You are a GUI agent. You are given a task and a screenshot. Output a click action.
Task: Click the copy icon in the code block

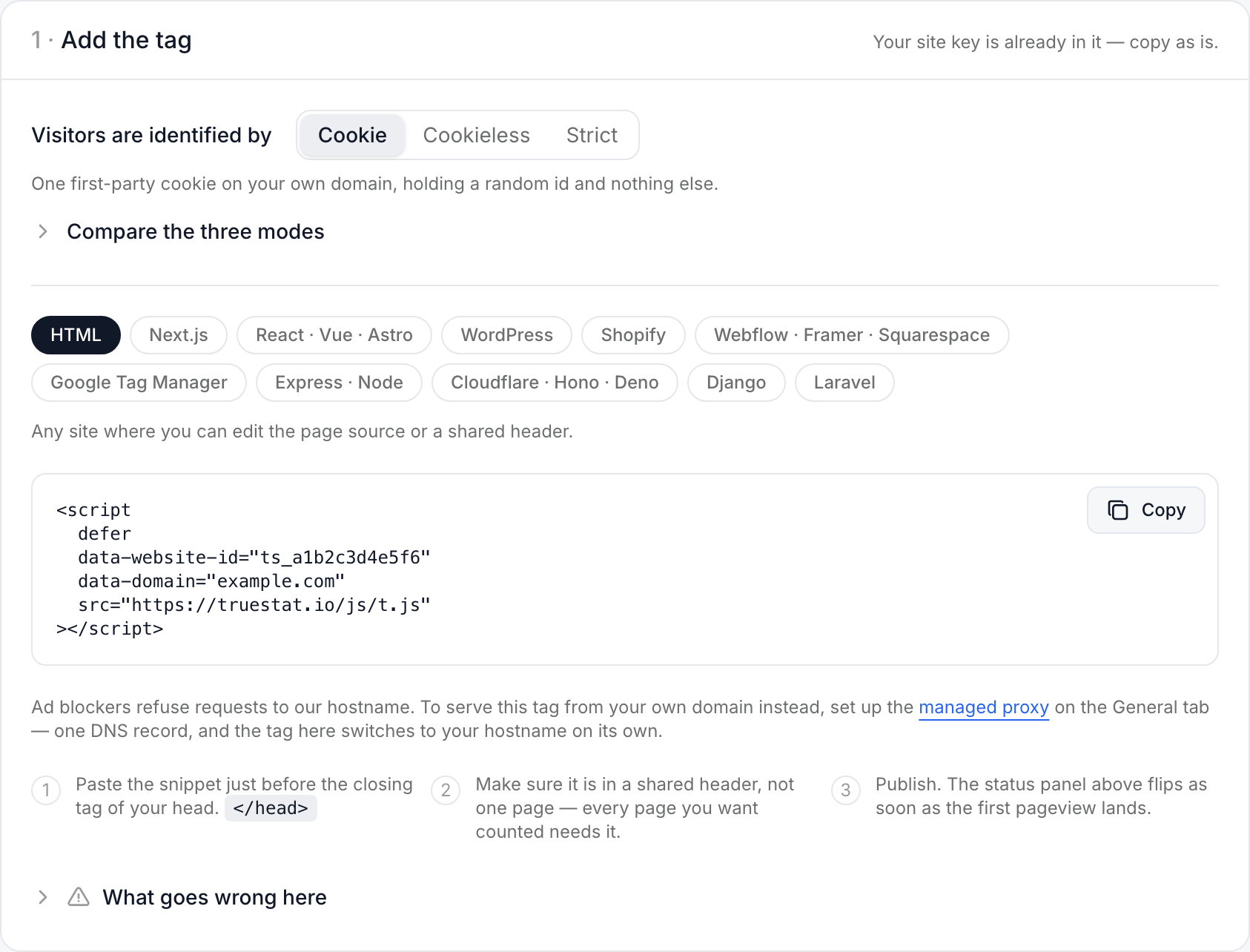[1117, 510]
